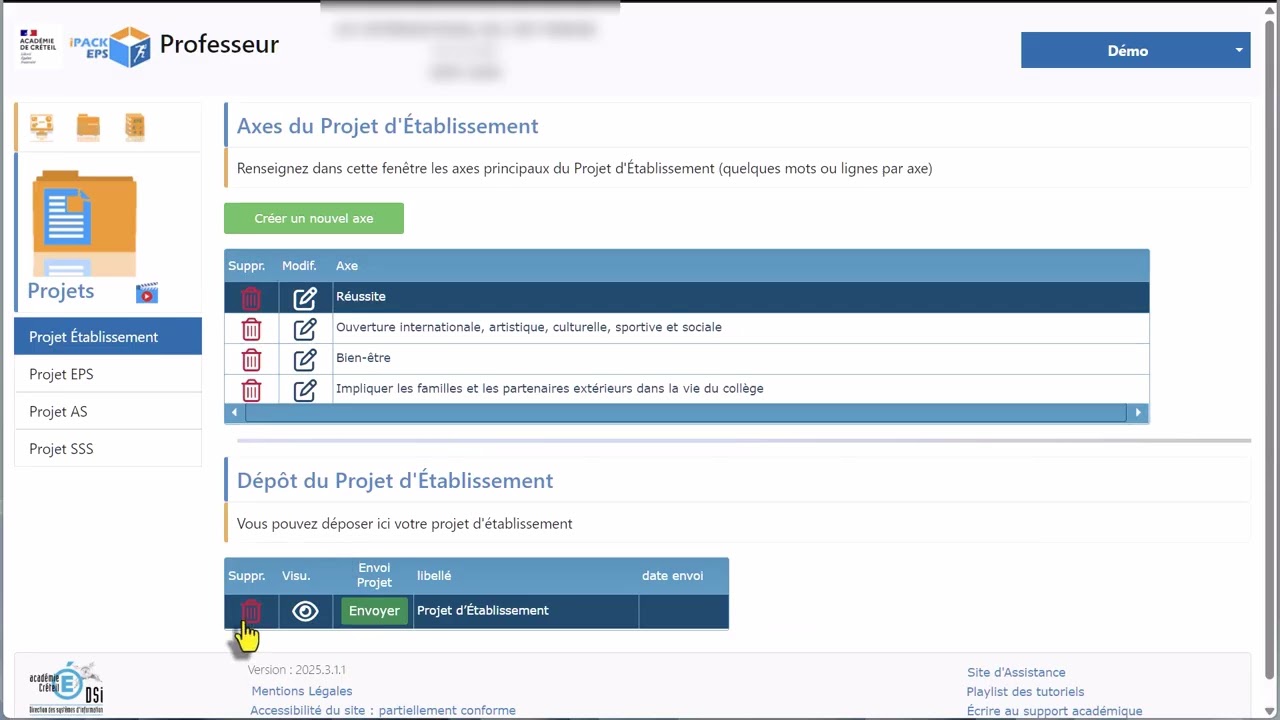Screen dimensions: 1280x720
Task: Open the dashboard monitor icon in sidebar
Action: tap(42, 126)
